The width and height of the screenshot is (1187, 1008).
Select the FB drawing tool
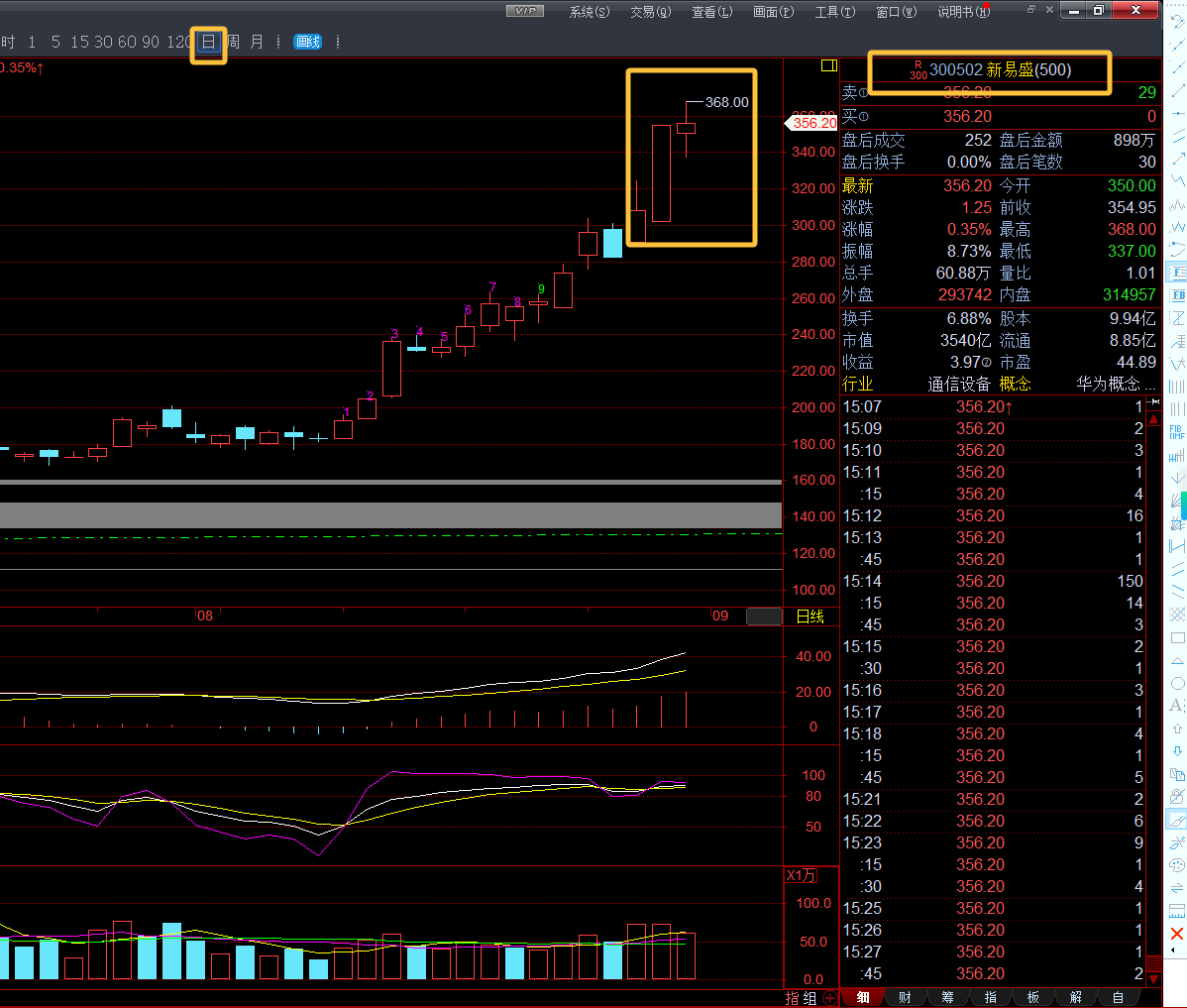coord(1178,295)
